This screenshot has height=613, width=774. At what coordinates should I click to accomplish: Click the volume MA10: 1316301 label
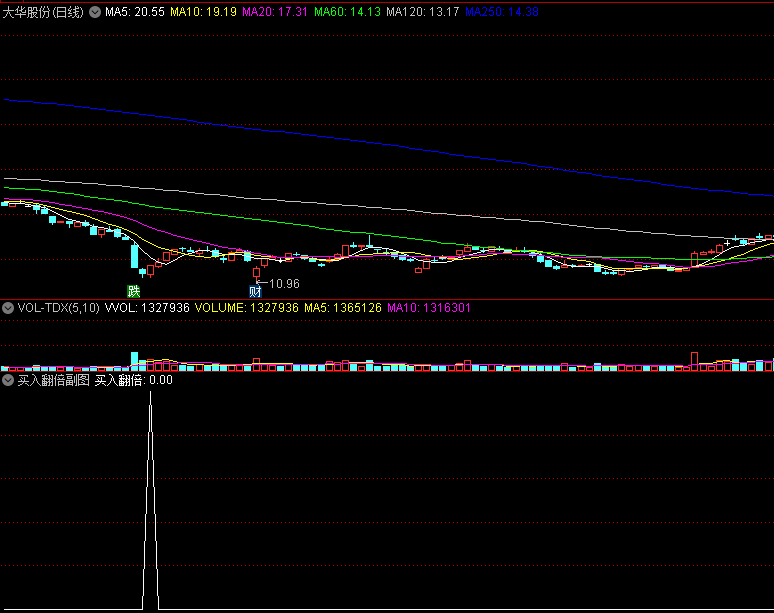tap(428, 308)
